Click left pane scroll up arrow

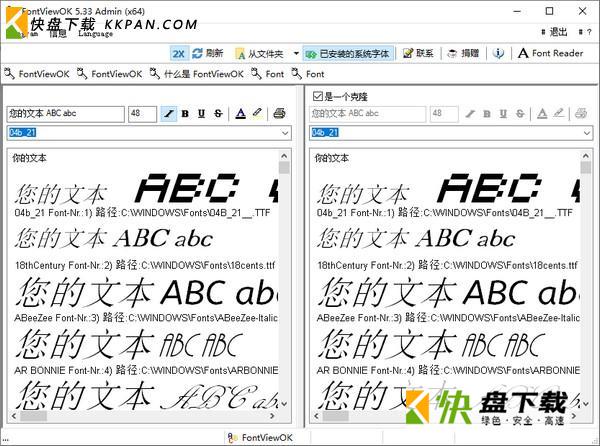[284, 156]
